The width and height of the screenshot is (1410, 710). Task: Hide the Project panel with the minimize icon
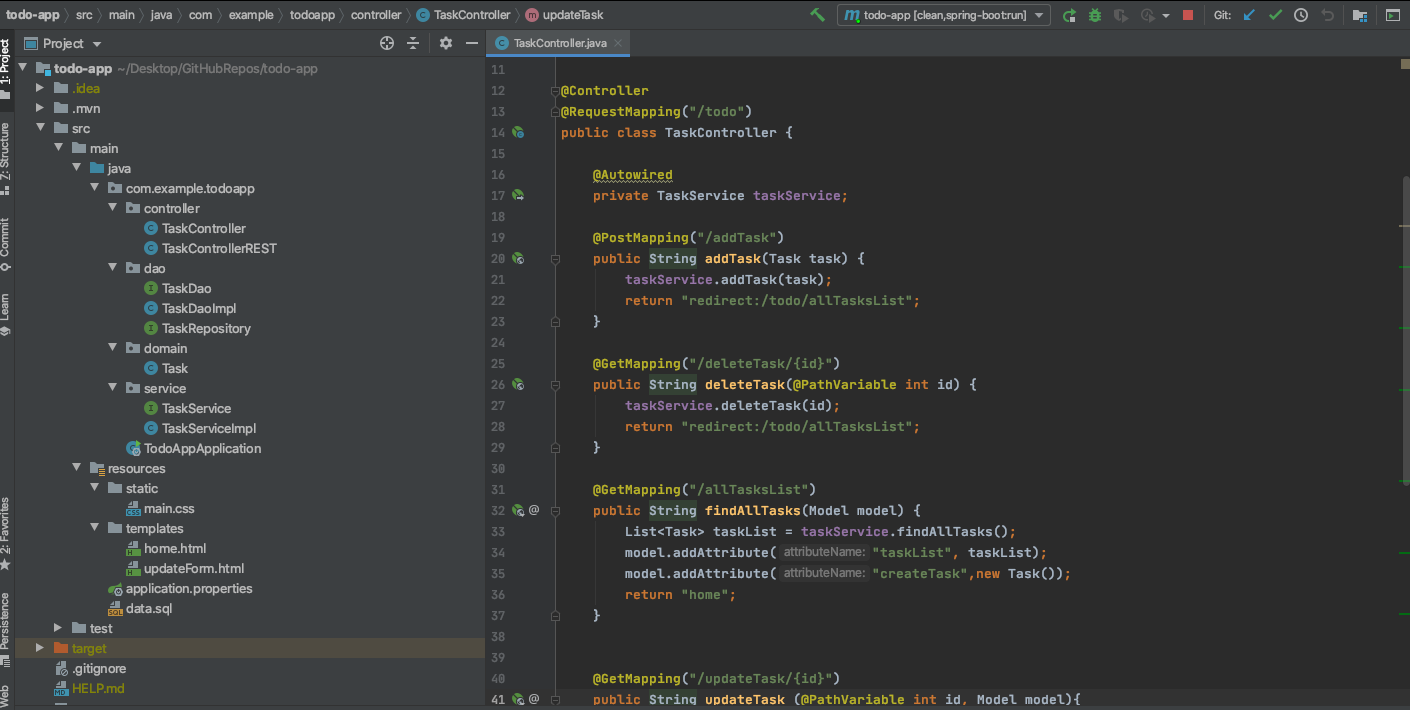point(471,43)
